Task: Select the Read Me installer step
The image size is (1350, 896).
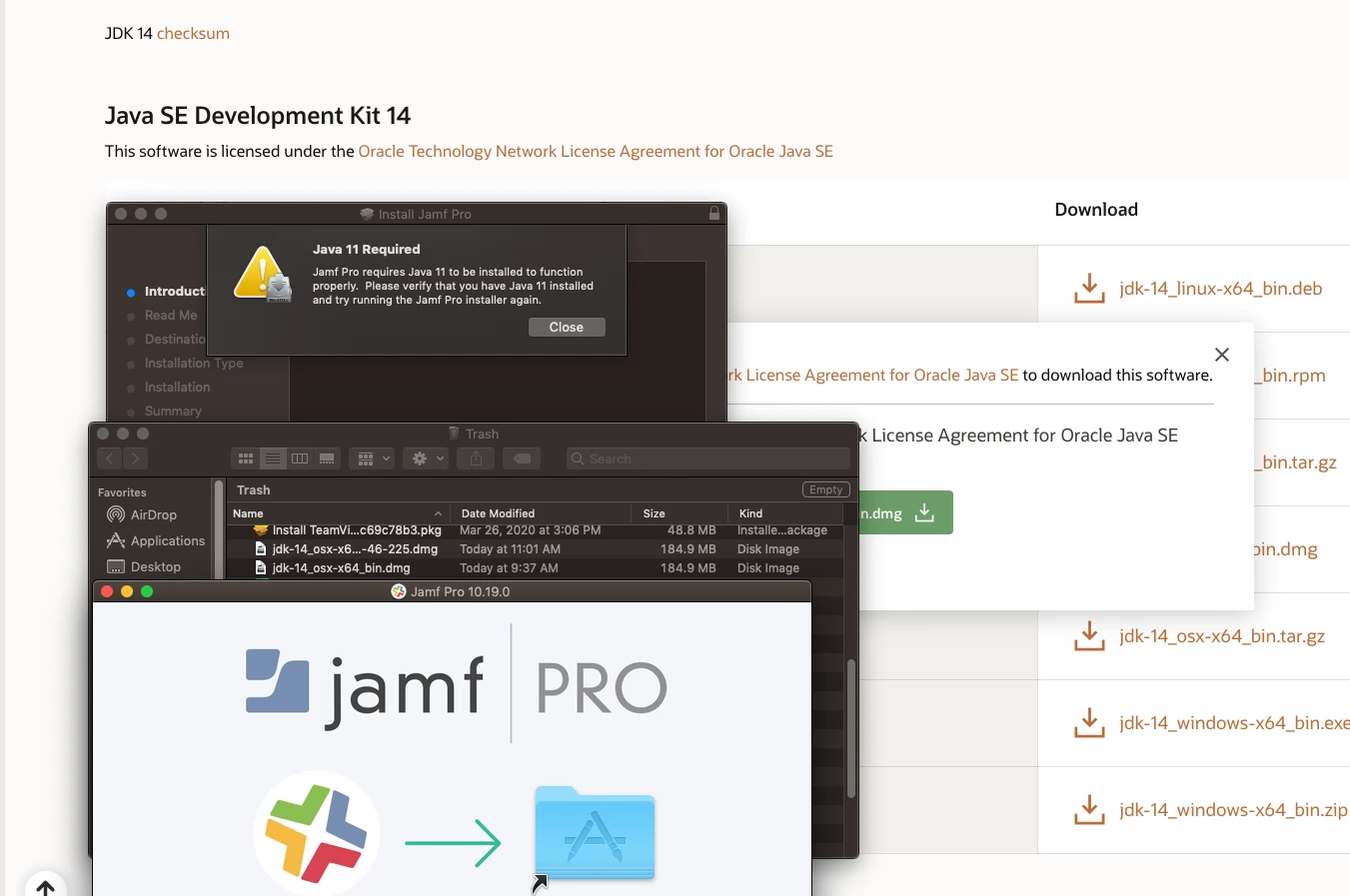Action: click(171, 315)
